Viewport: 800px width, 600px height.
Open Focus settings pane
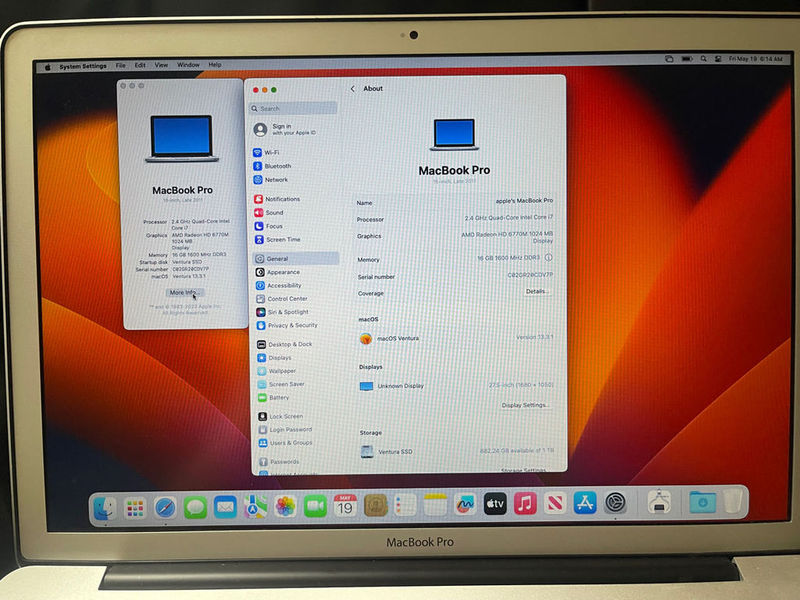coord(268,226)
